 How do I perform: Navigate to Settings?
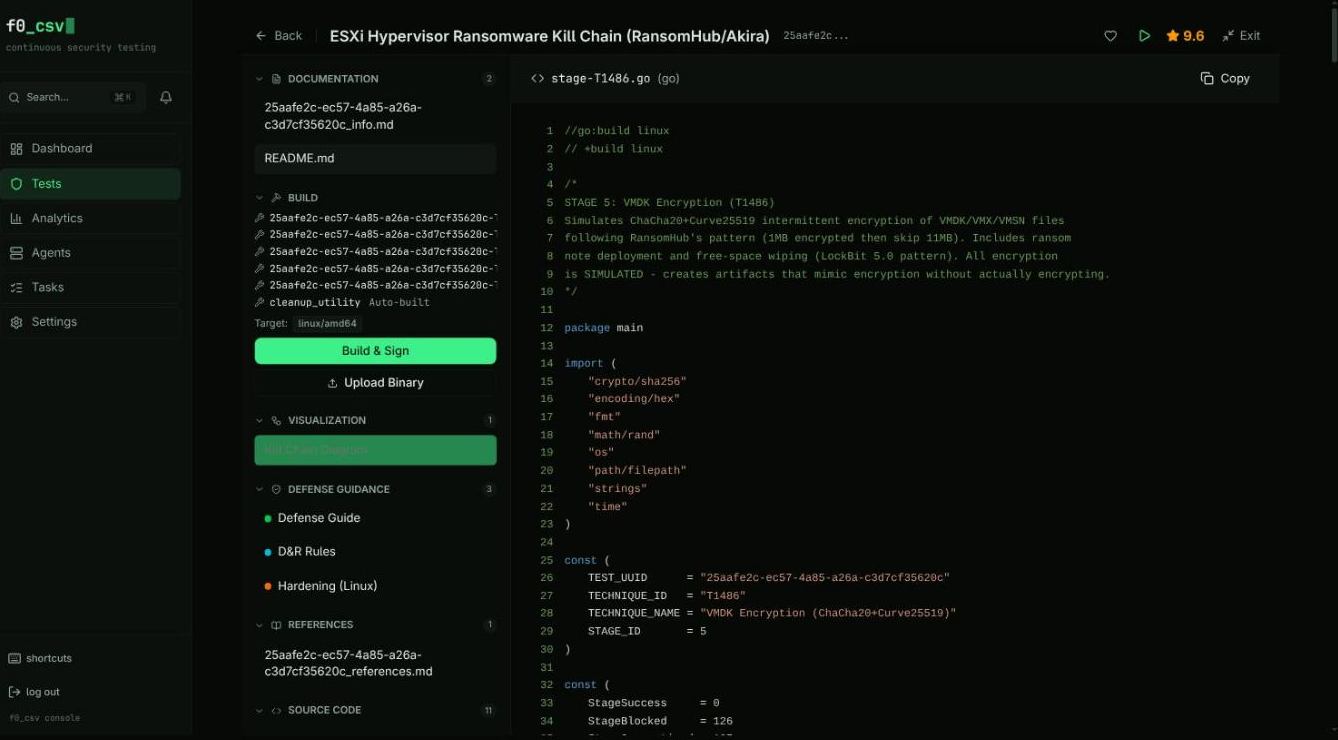[91, 322]
